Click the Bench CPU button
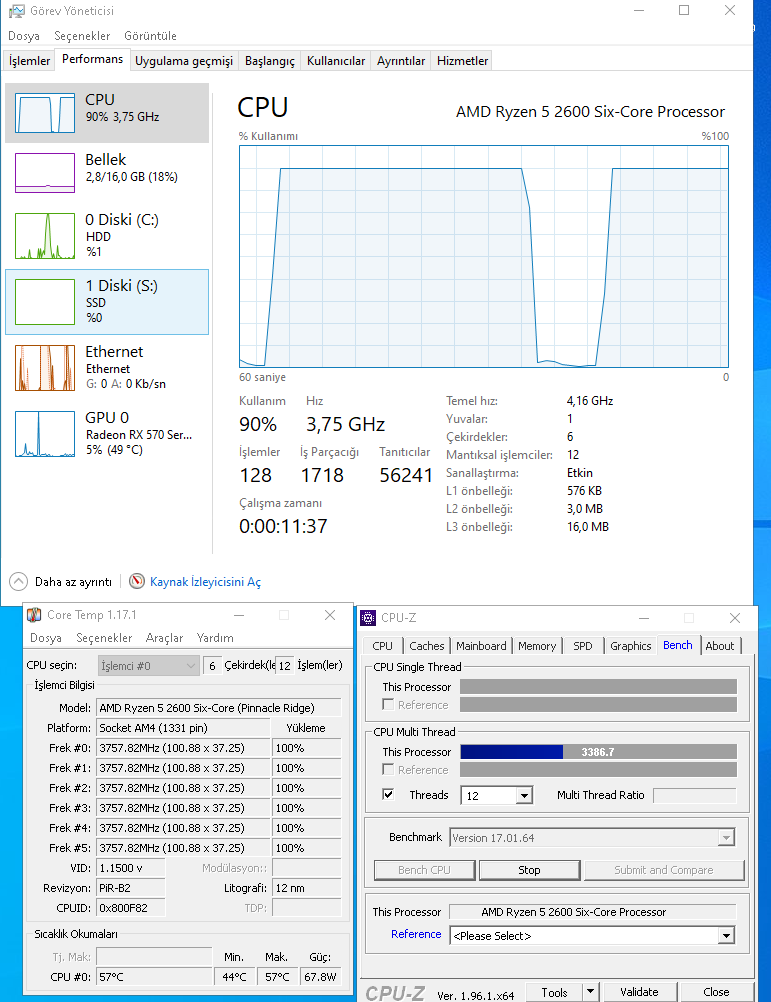The image size is (771, 1002). (424, 870)
